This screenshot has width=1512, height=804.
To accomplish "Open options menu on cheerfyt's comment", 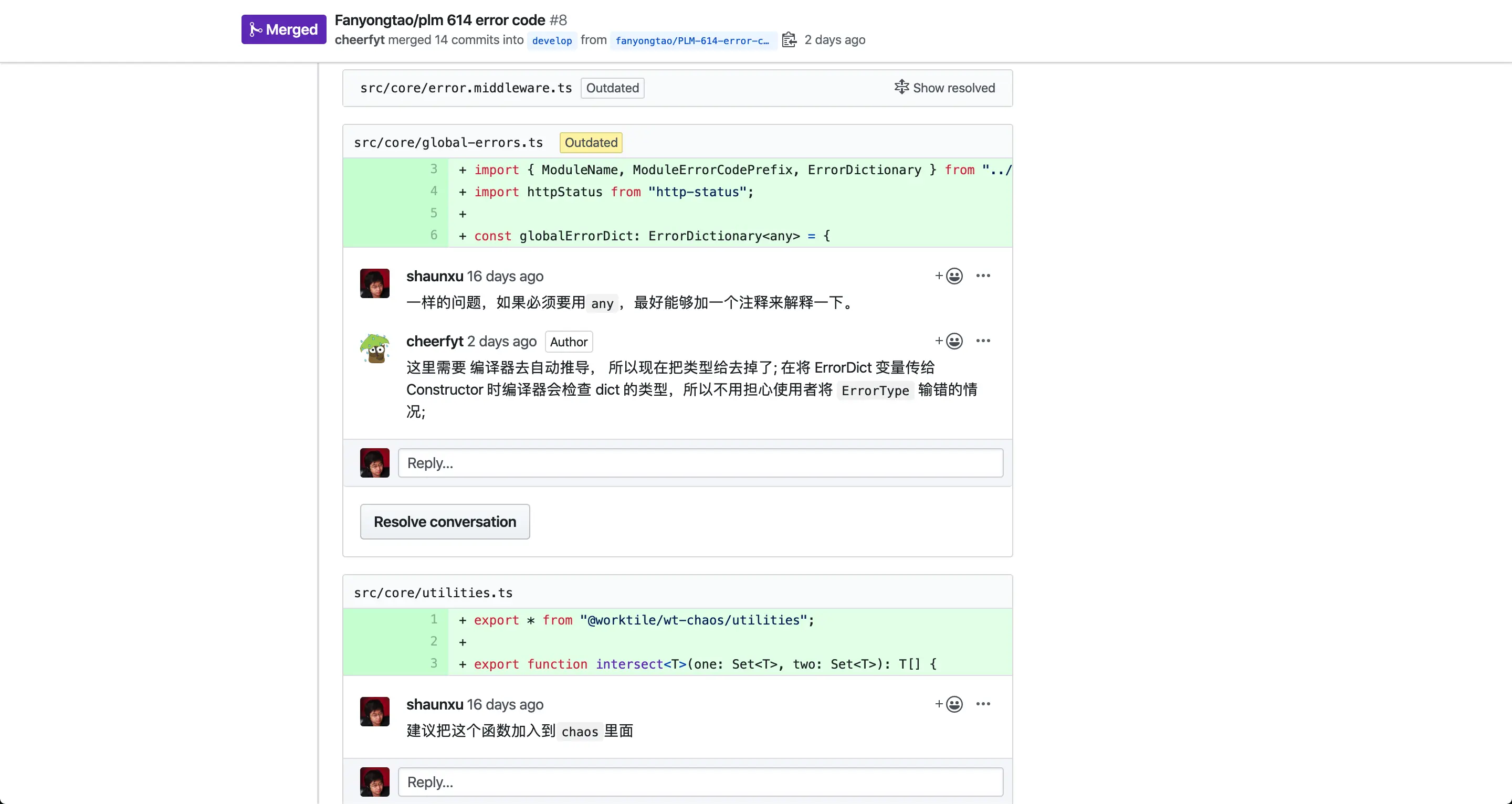I will (983, 341).
